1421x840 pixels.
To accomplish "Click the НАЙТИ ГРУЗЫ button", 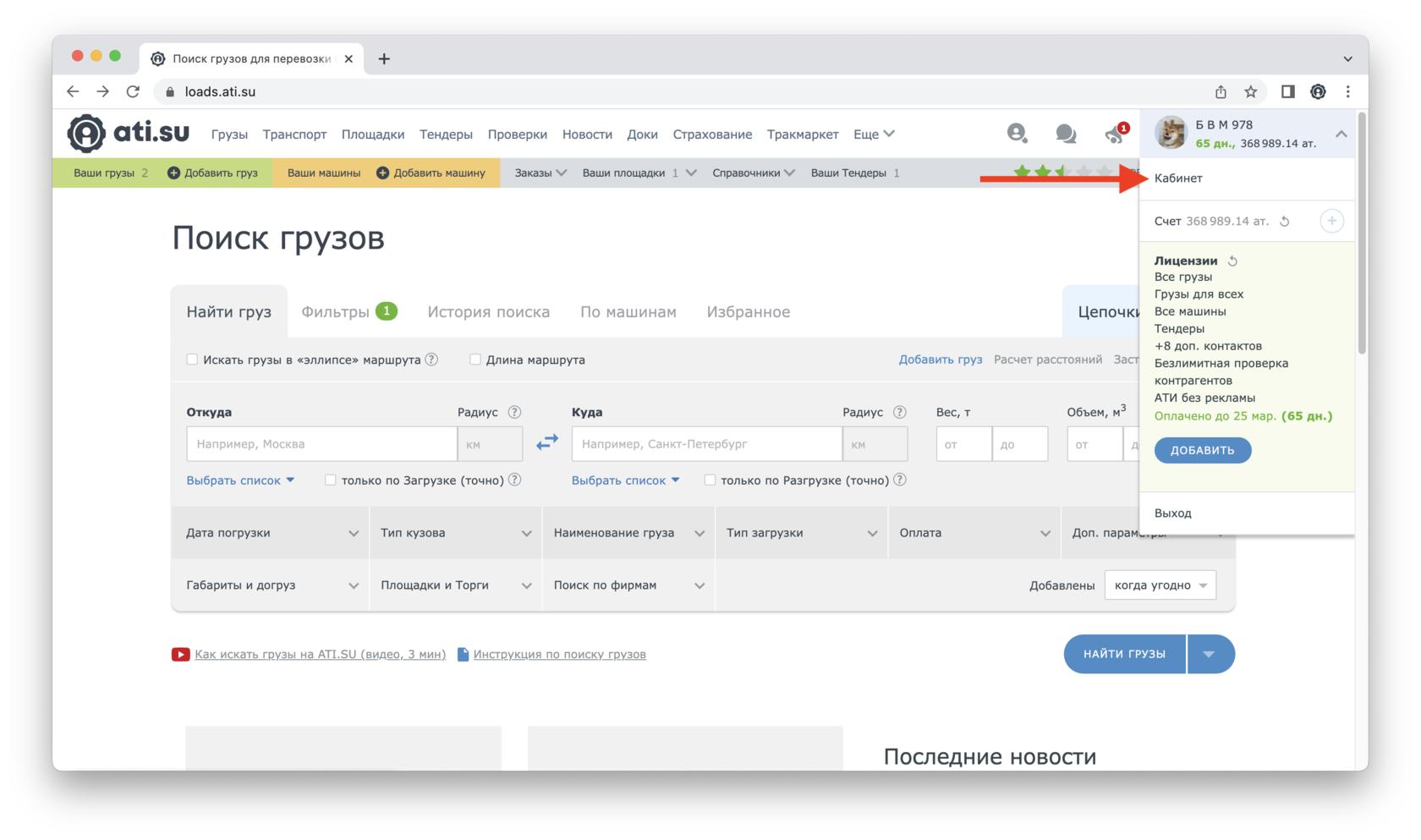I will point(1125,654).
